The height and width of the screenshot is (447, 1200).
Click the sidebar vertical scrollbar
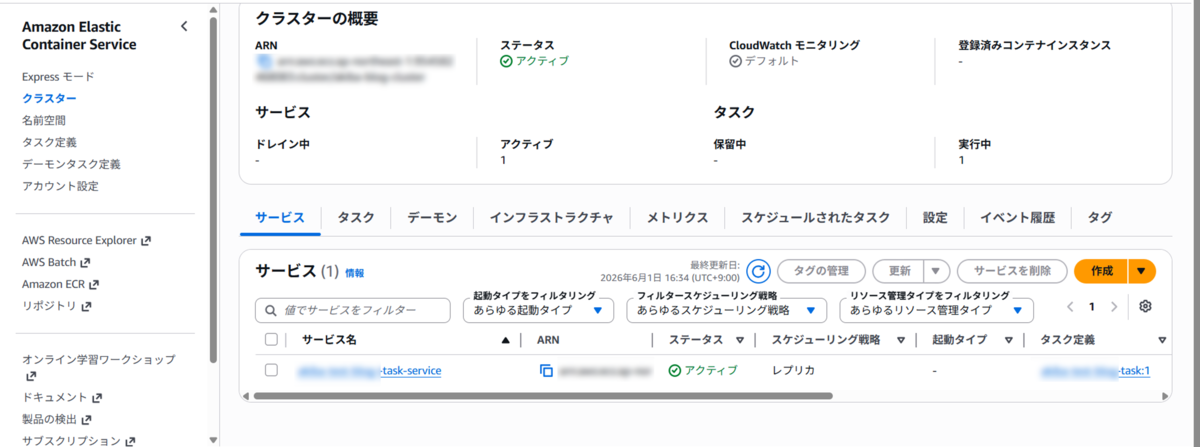point(213,190)
